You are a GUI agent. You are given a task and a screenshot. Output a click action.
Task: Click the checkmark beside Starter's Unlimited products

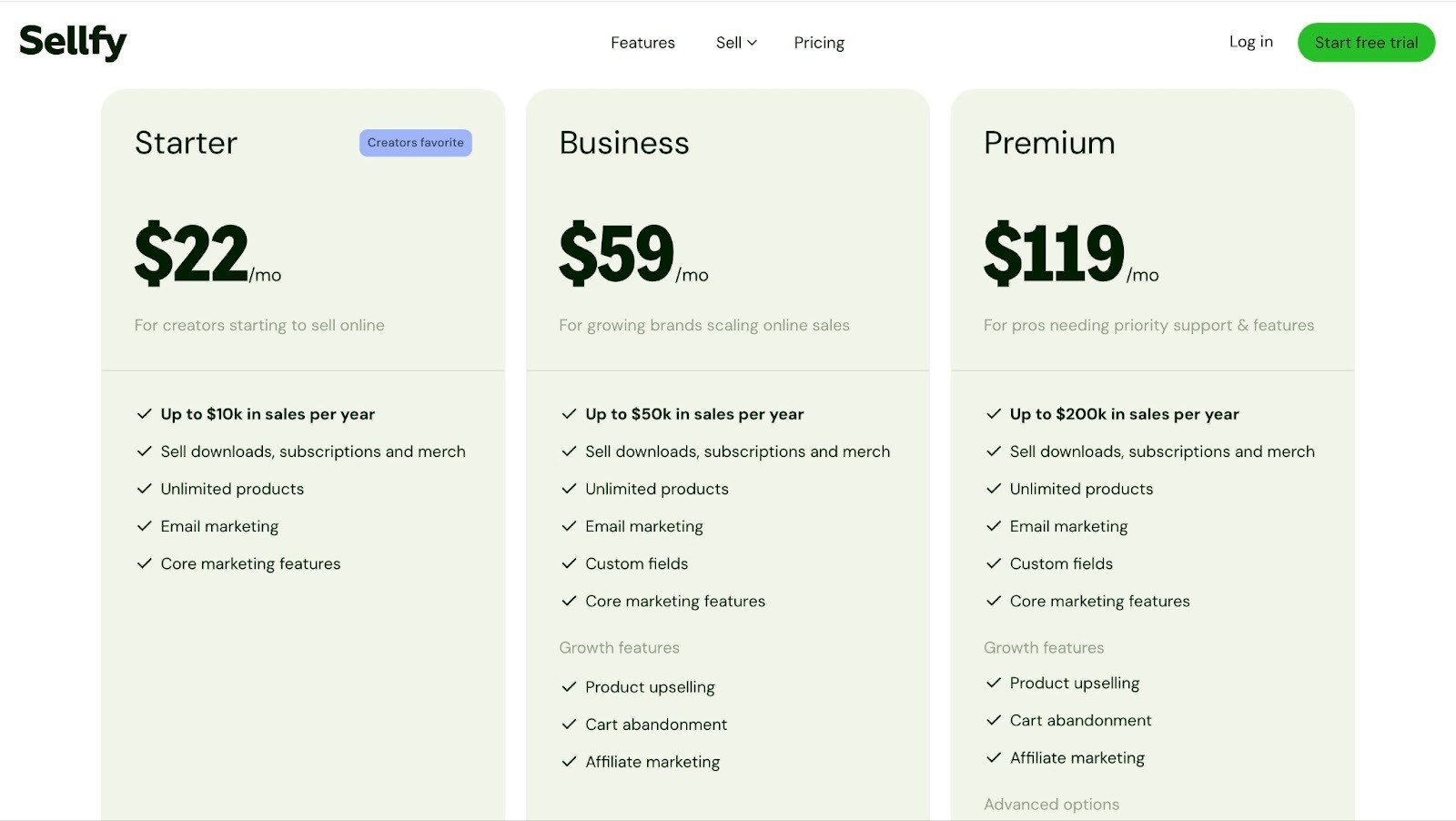(144, 489)
